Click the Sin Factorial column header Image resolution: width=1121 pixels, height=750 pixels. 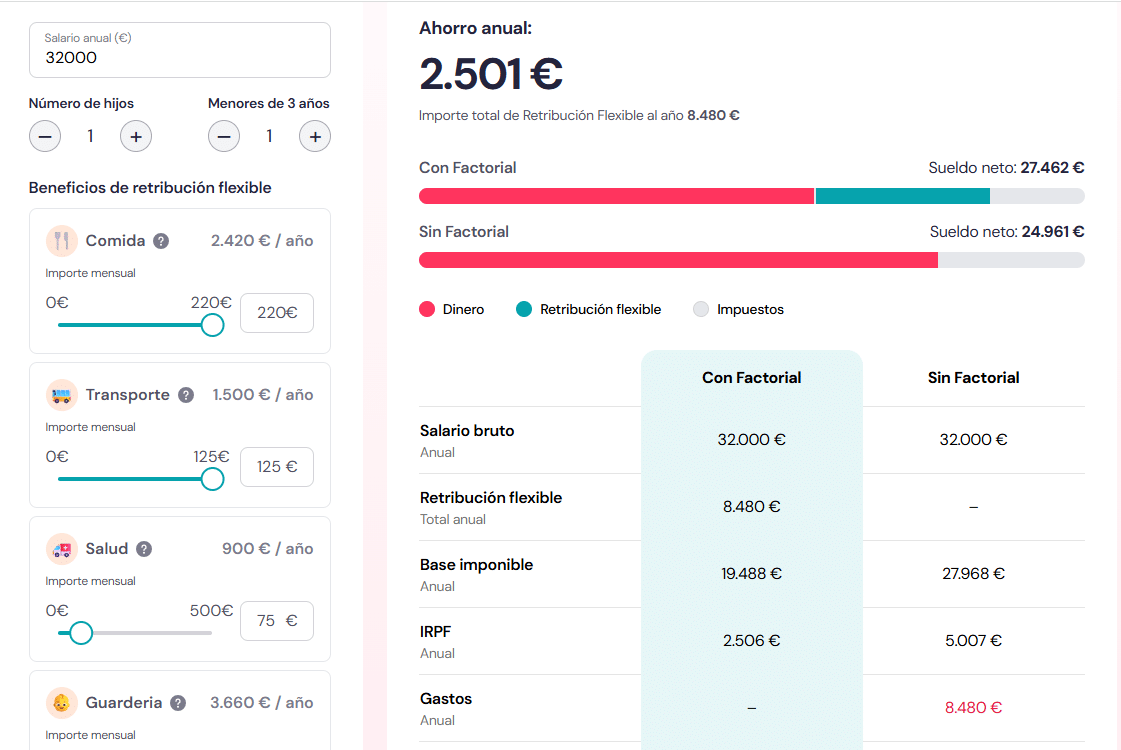click(x=973, y=378)
